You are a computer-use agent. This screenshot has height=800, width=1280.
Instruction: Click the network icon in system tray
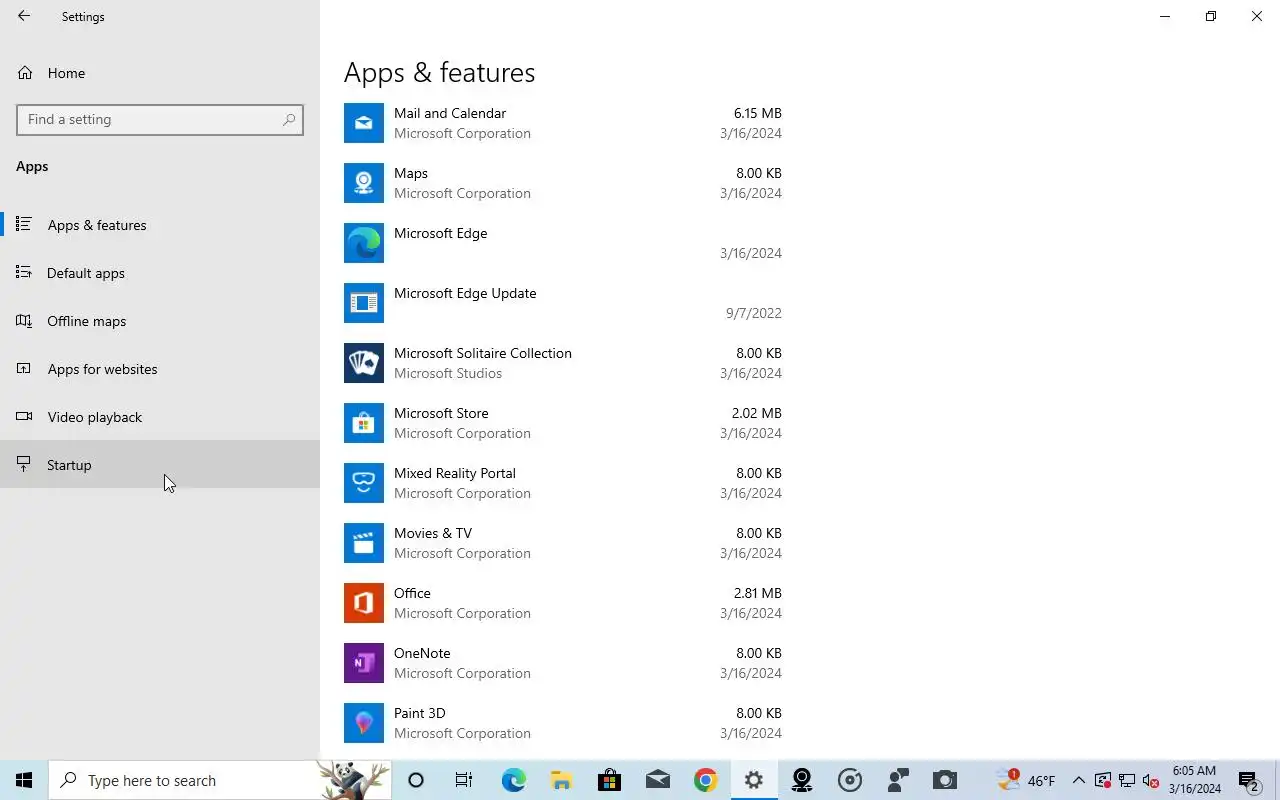pos(1127,780)
